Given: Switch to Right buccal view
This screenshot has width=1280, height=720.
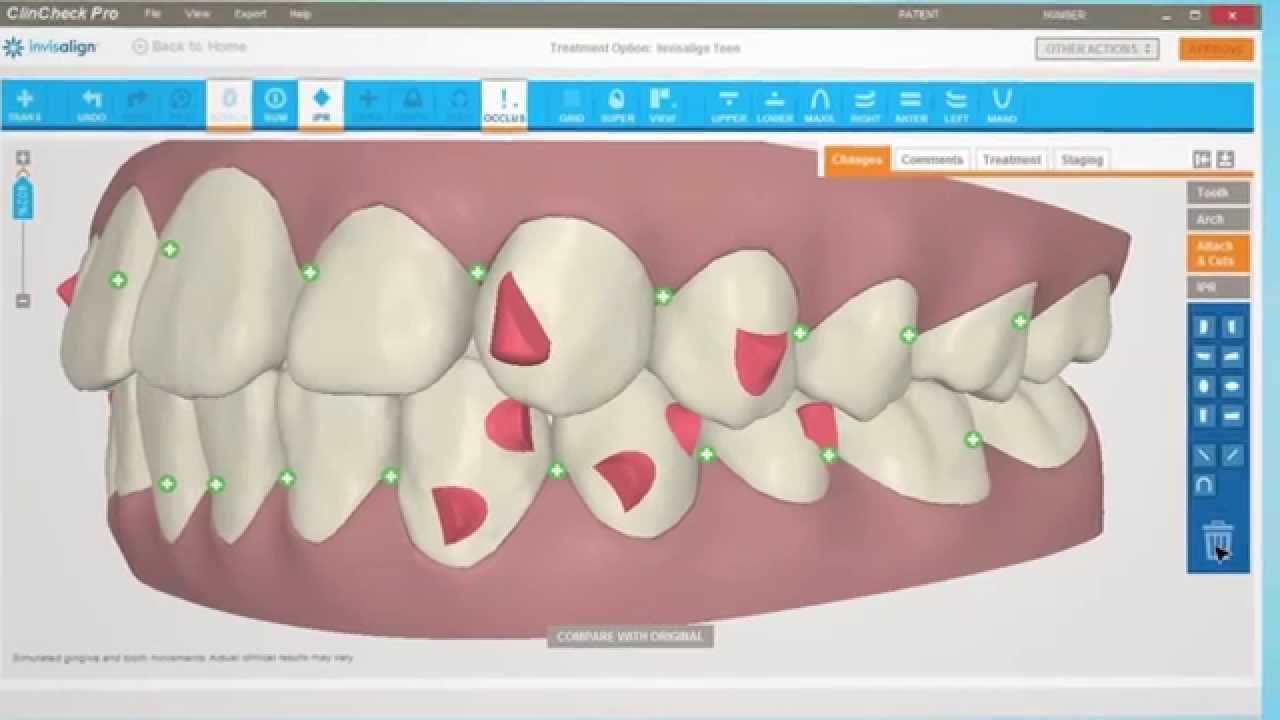Looking at the screenshot, I should click(865, 105).
